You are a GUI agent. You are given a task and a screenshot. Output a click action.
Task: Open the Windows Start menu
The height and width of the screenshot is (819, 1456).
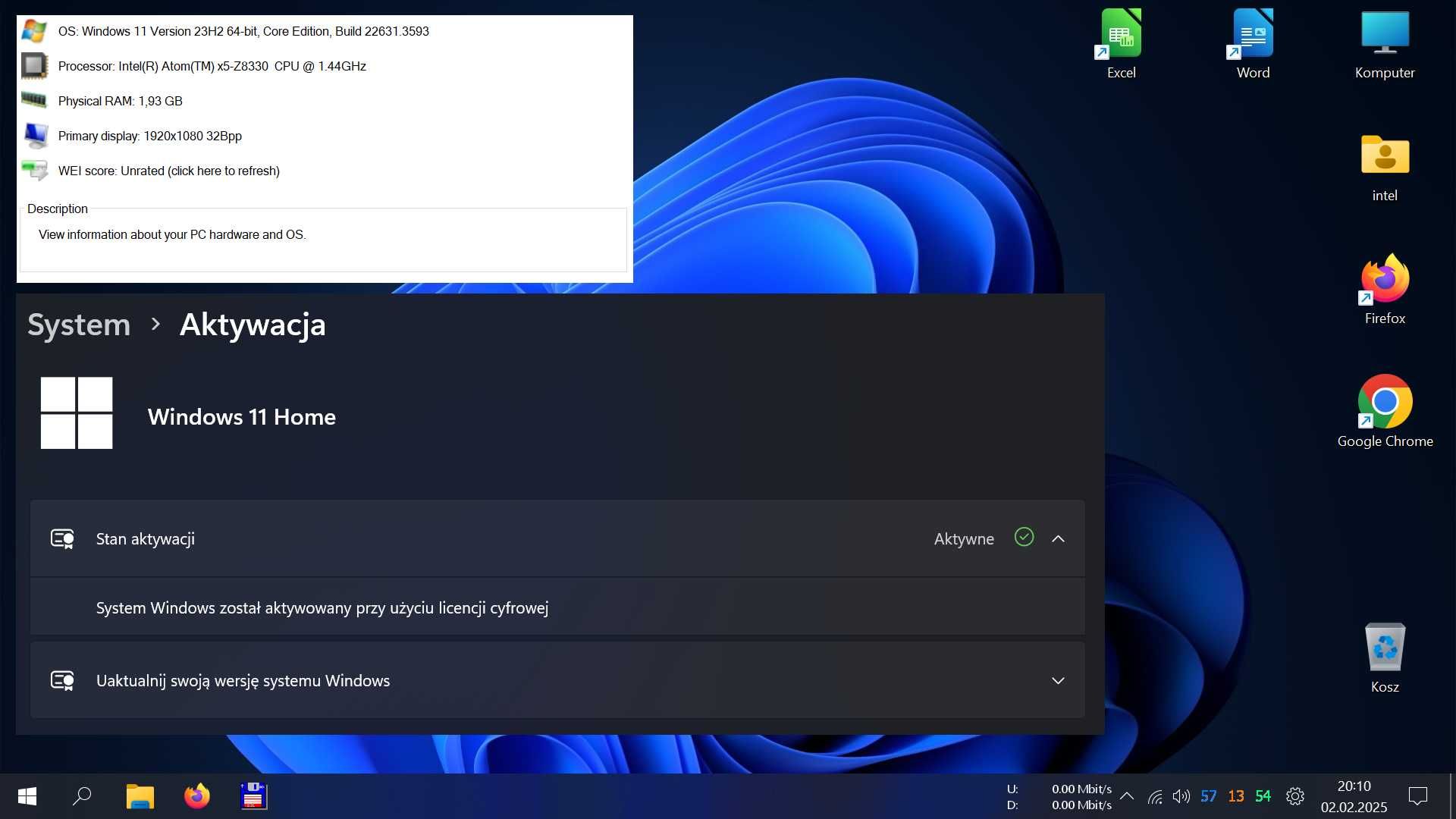27,796
